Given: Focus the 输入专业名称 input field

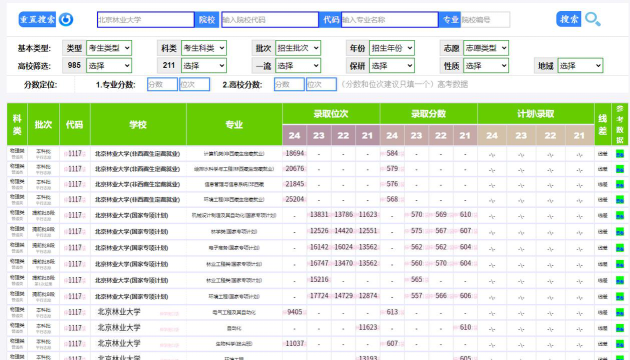Looking at the screenshot, I should pyautogui.click(x=390, y=20).
